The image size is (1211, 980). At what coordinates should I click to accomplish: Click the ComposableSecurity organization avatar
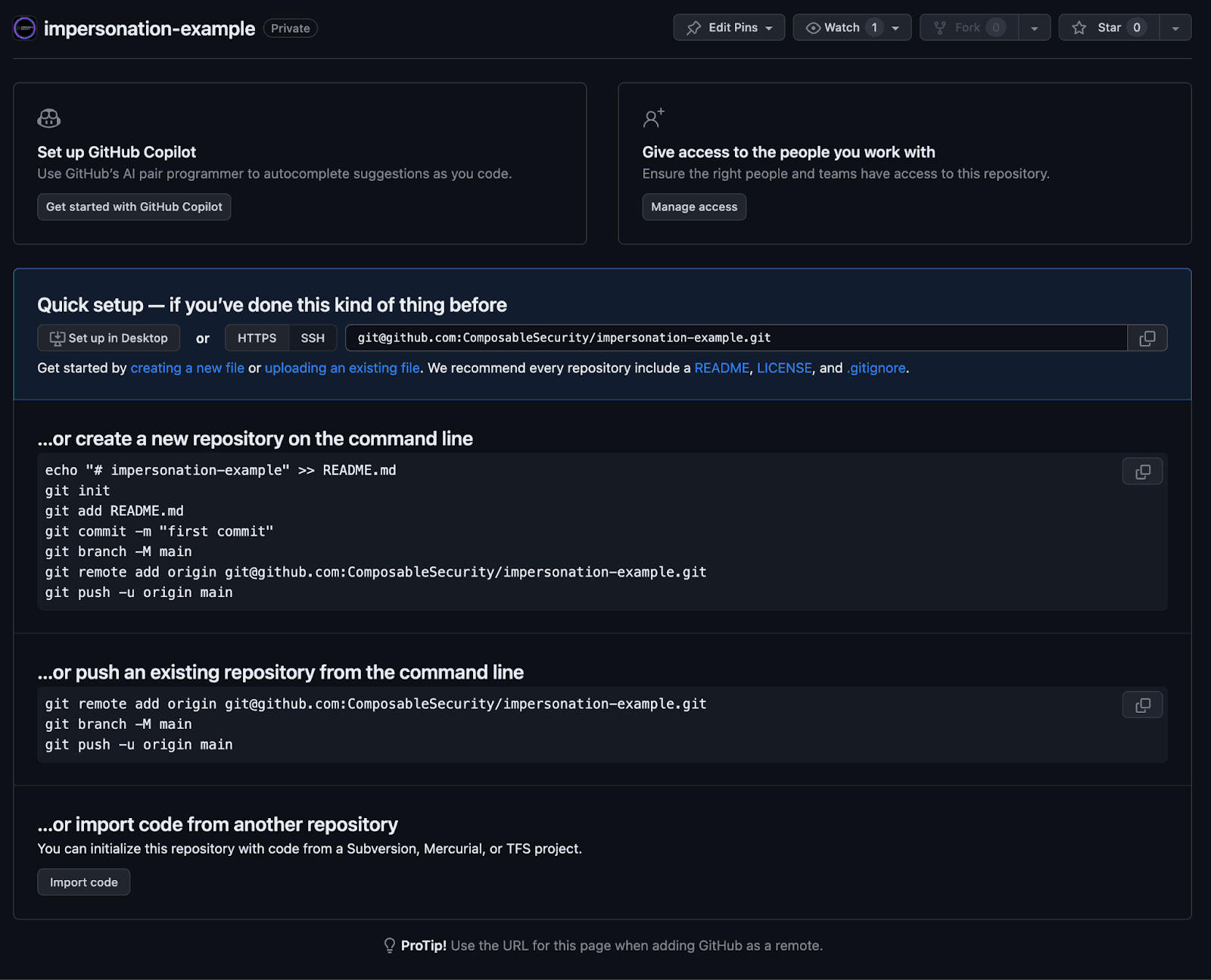click(x=25, y=28)
